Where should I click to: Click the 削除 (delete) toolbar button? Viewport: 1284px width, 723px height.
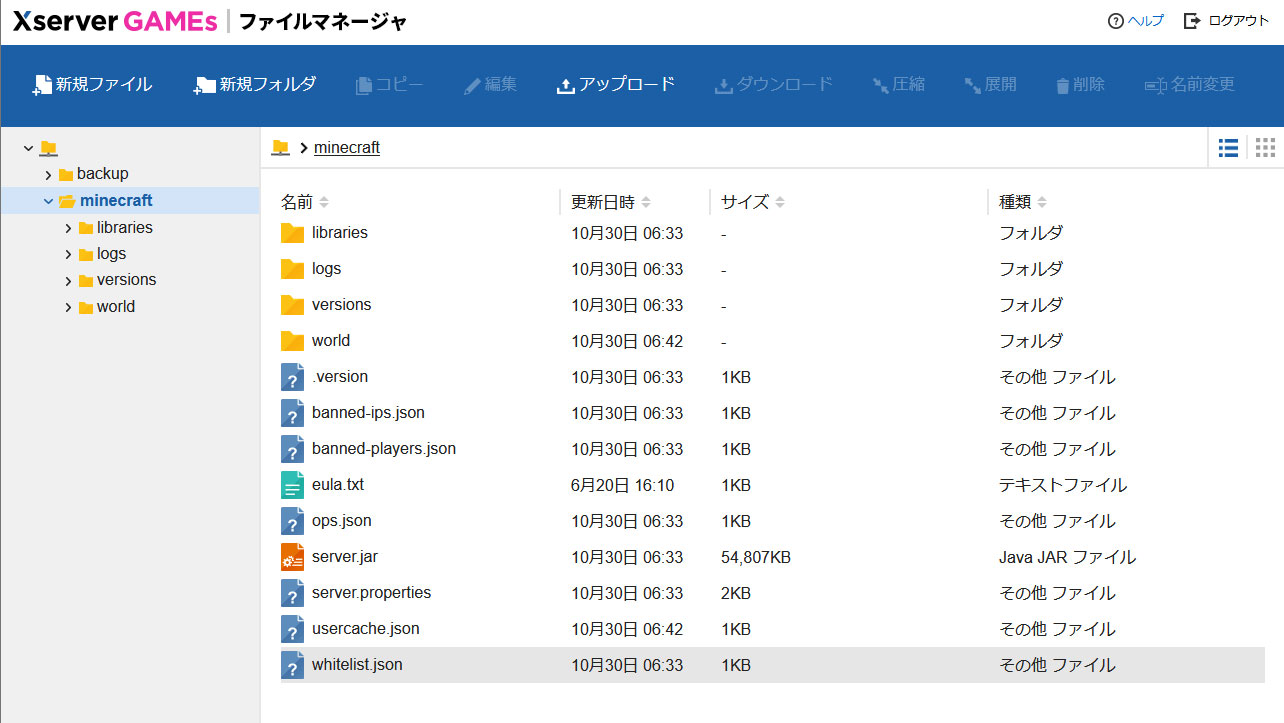click(1080, 85)
